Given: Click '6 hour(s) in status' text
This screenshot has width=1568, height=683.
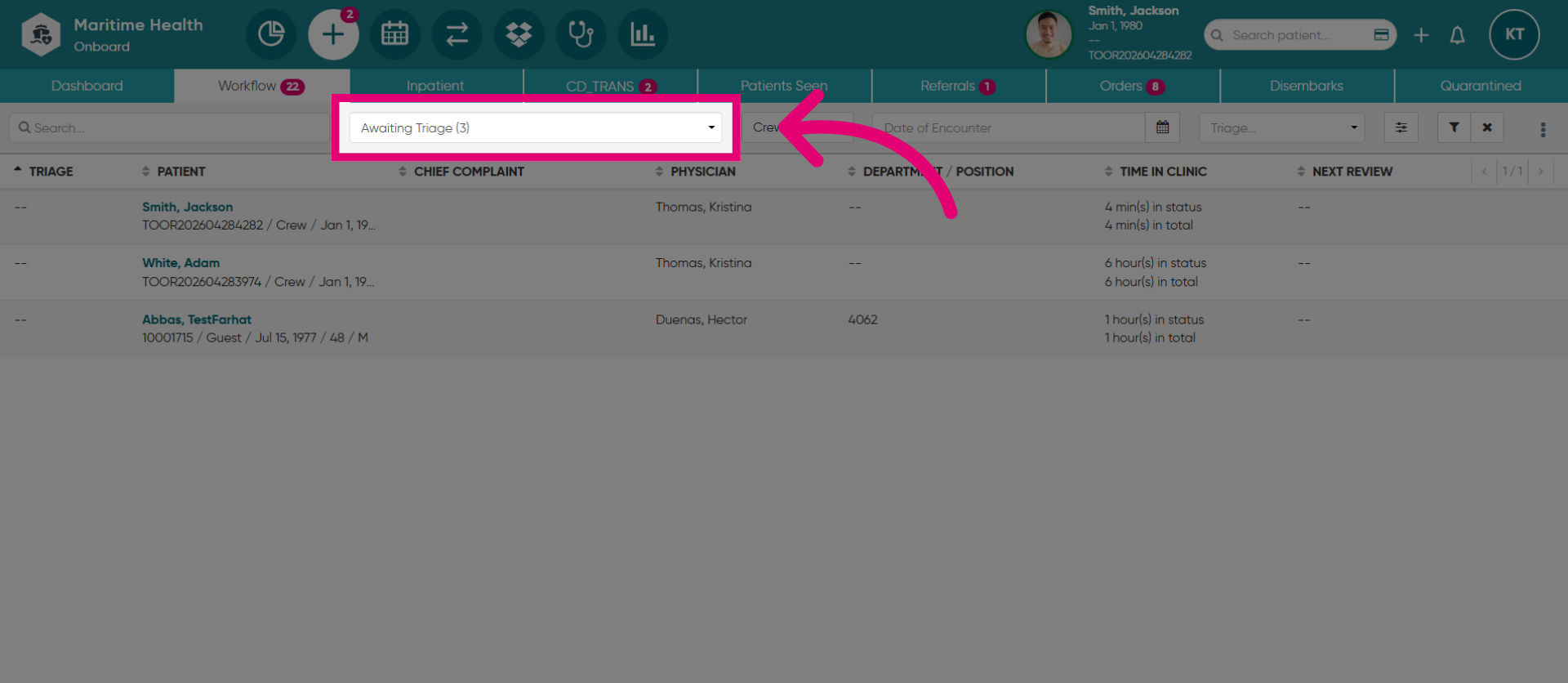Looking at the screenshot, I should click(x=1156, y=263).
